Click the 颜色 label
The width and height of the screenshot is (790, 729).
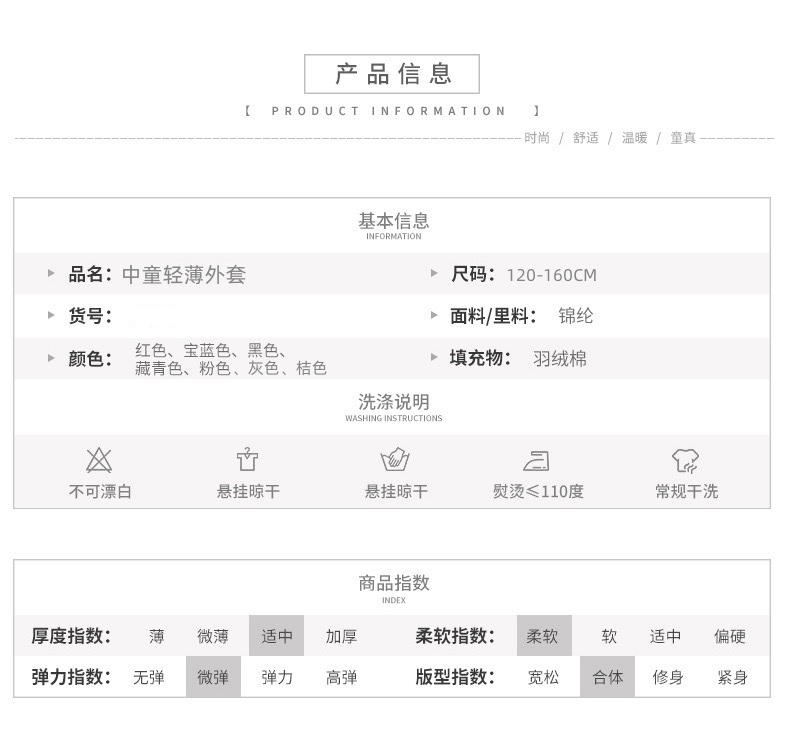click(x=90, y=359)
